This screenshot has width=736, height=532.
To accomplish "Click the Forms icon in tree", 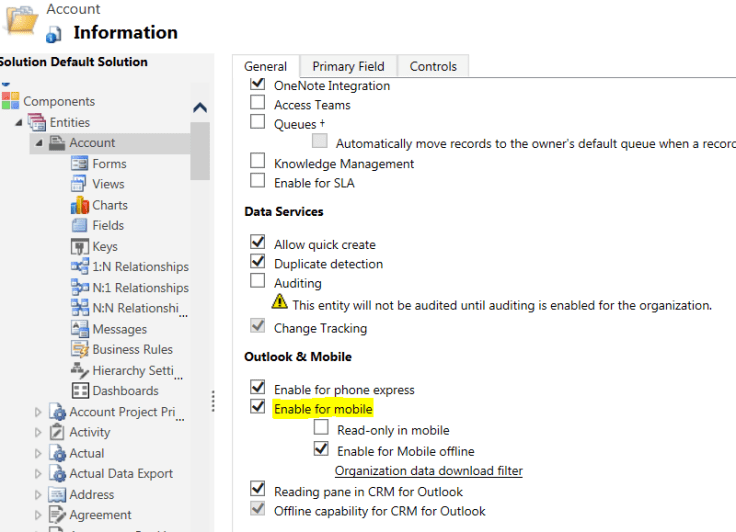I will pos(80,164).
